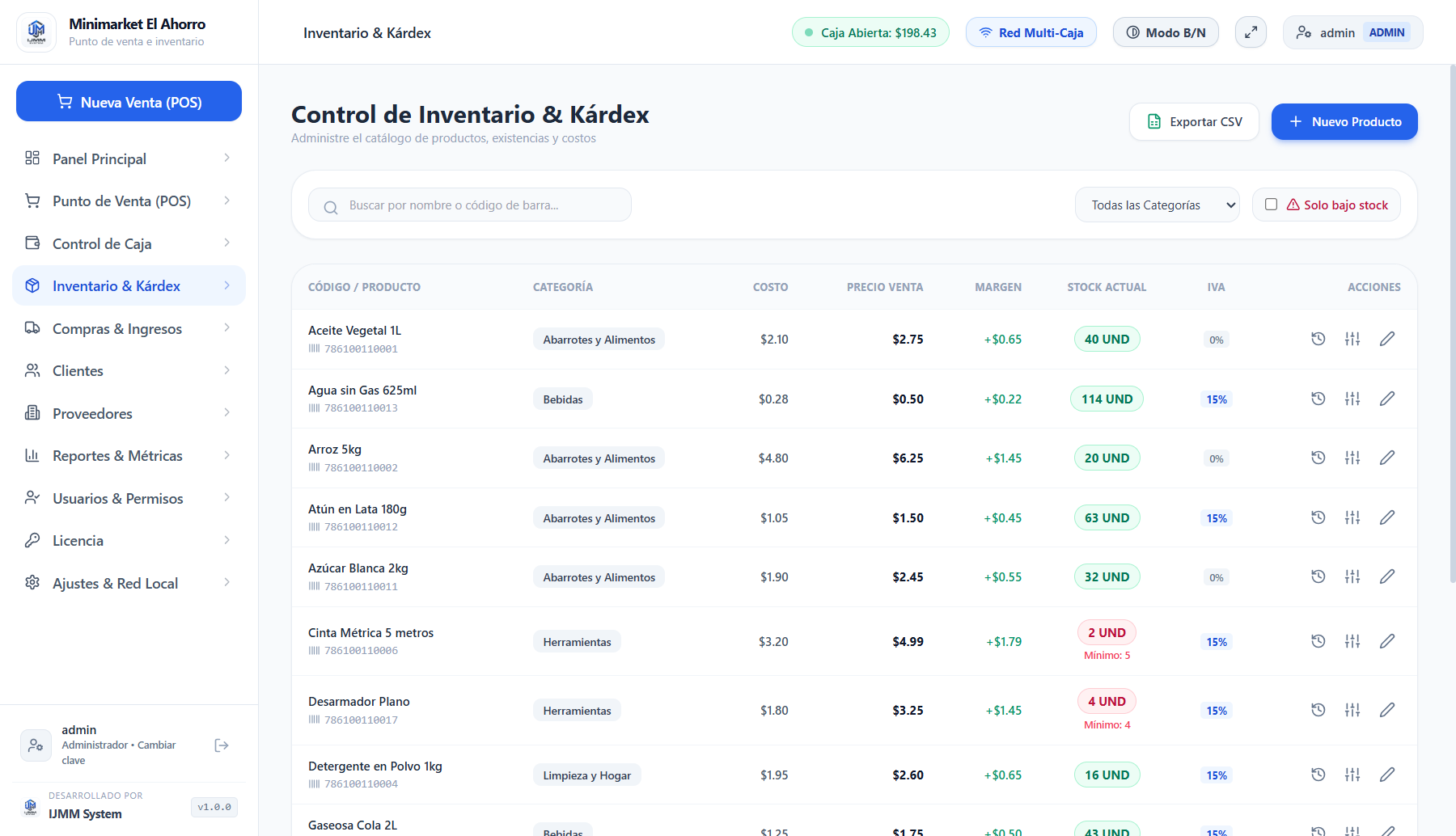The height and width of the screenshot is (836, 1456).
Task: Toggle Modo B/N display mode
Action: pyautogui.click(x=1166, y=32)
